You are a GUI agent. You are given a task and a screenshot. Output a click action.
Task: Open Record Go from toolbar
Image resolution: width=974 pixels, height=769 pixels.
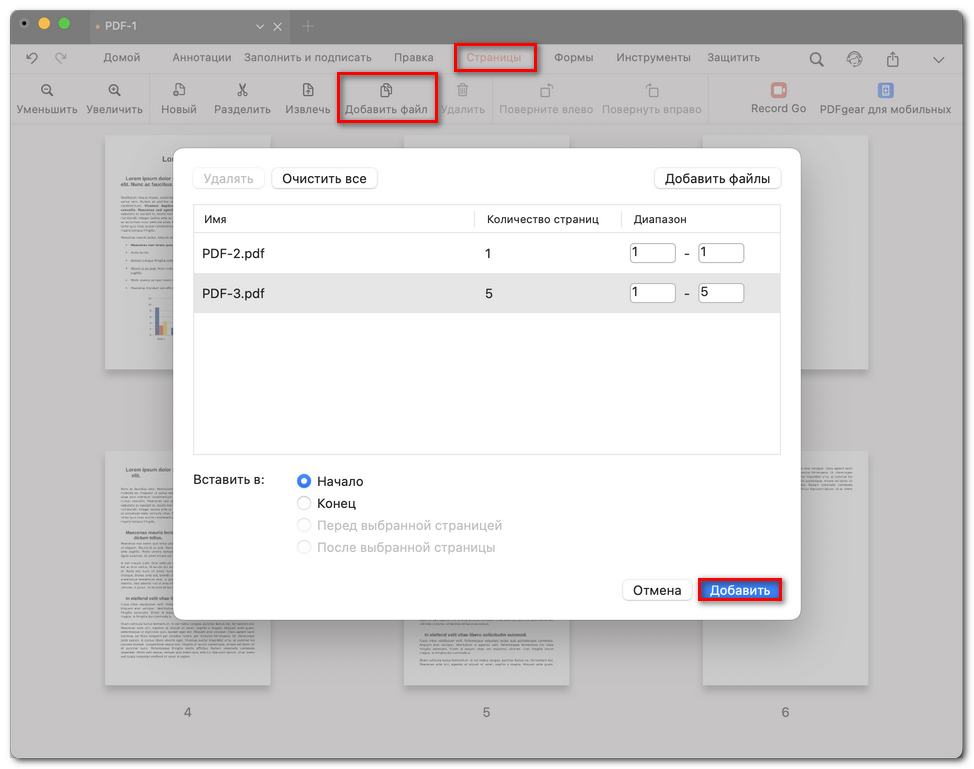pos(778,91)
